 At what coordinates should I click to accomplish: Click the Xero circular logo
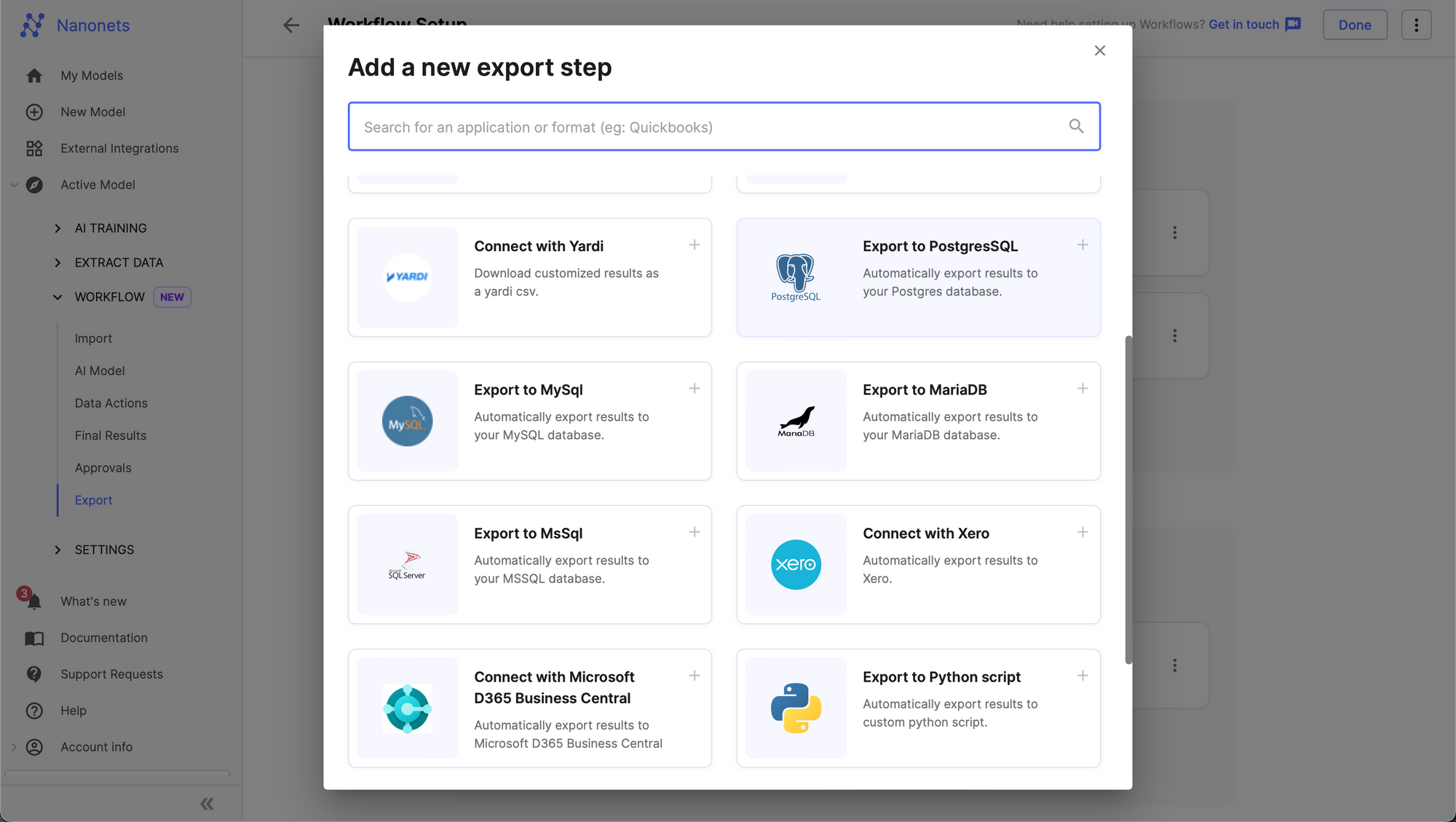796,564
